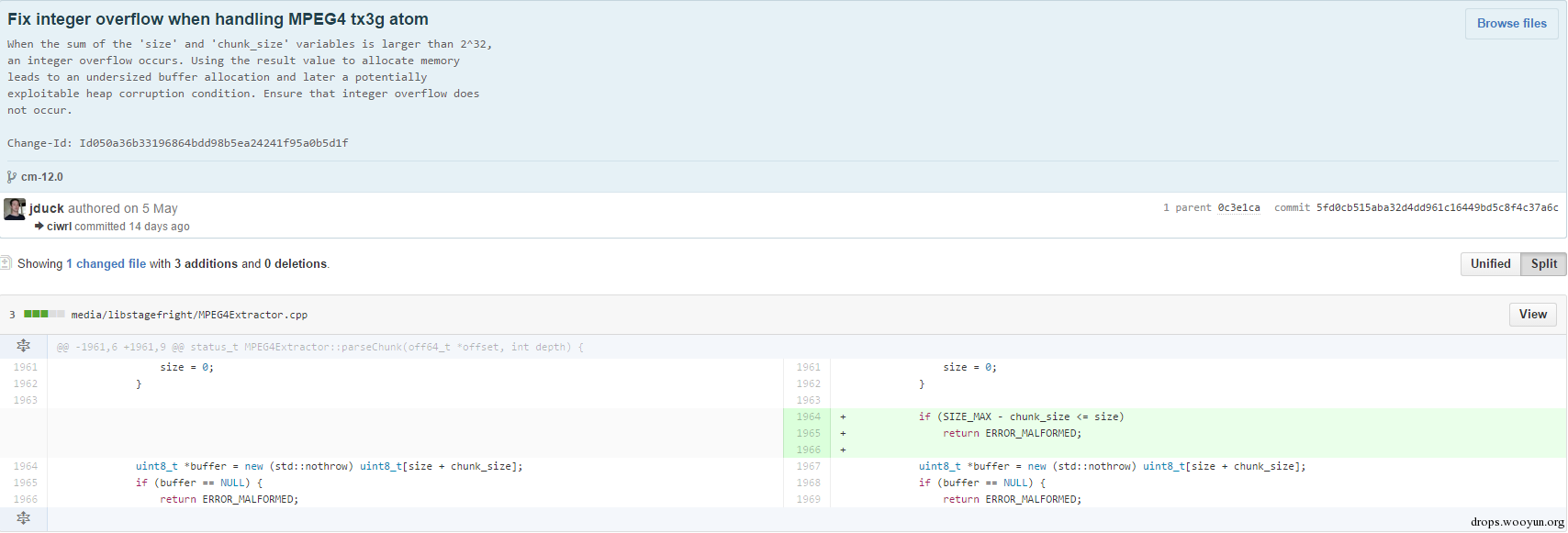Viewport: 1568px width, 533px height.
Task: Click added line number 1964
Action: [808, 416]
